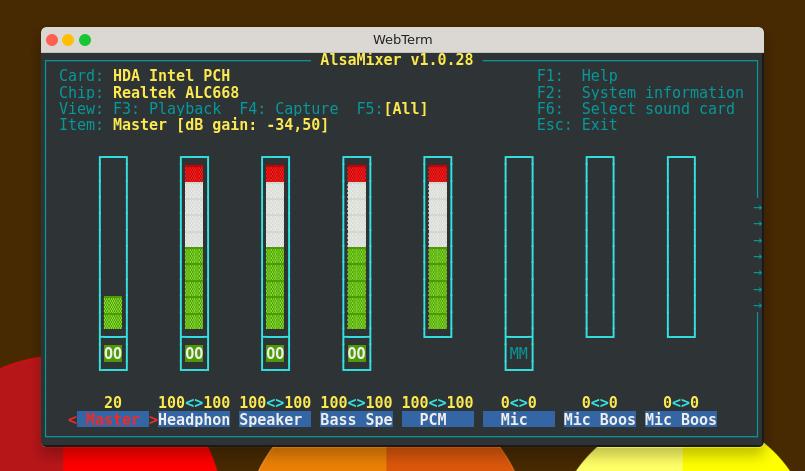Click the right arrow beside Master

[154, 420]
